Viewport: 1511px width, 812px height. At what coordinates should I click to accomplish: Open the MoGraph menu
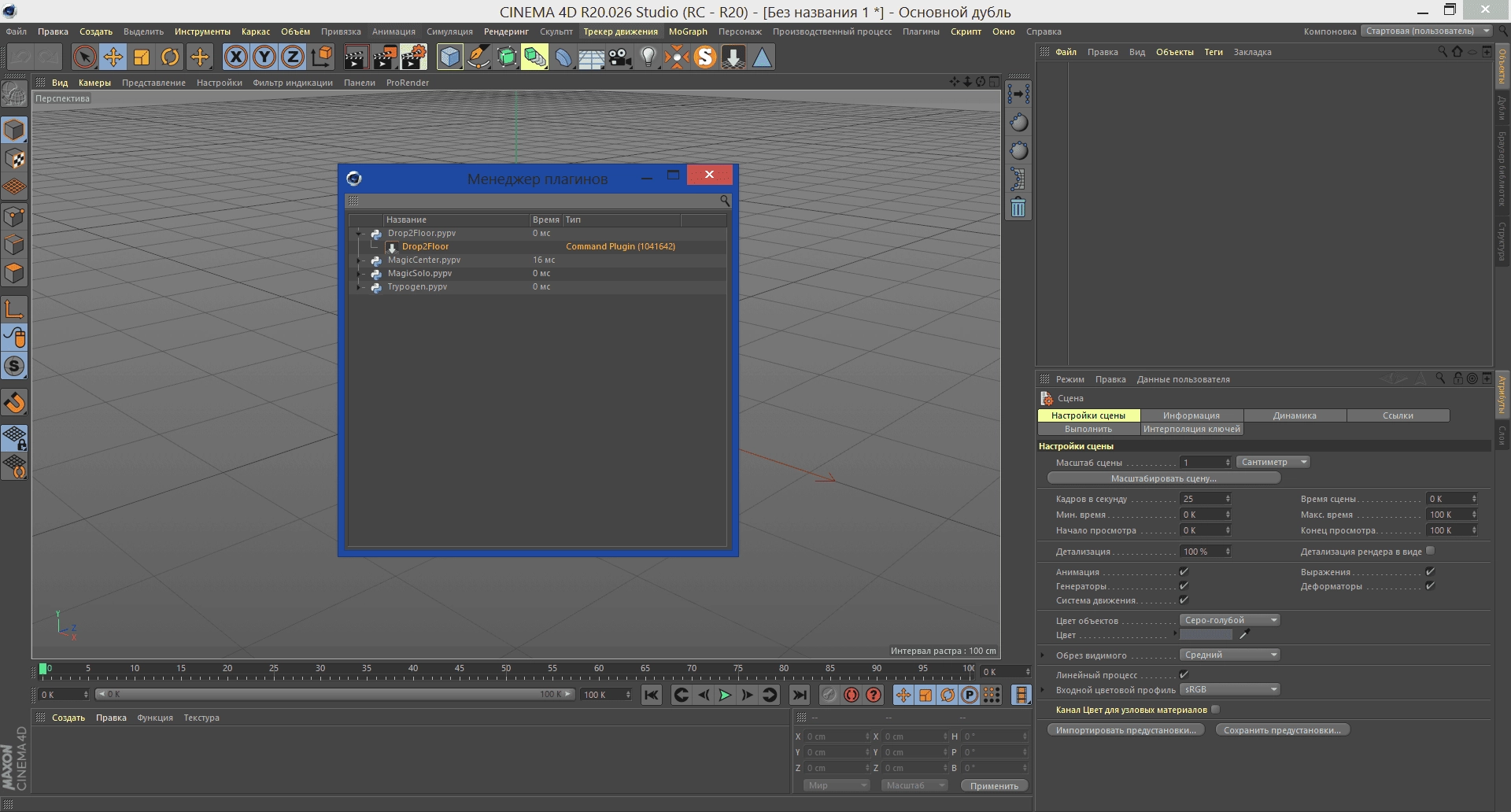pos(688,31)
